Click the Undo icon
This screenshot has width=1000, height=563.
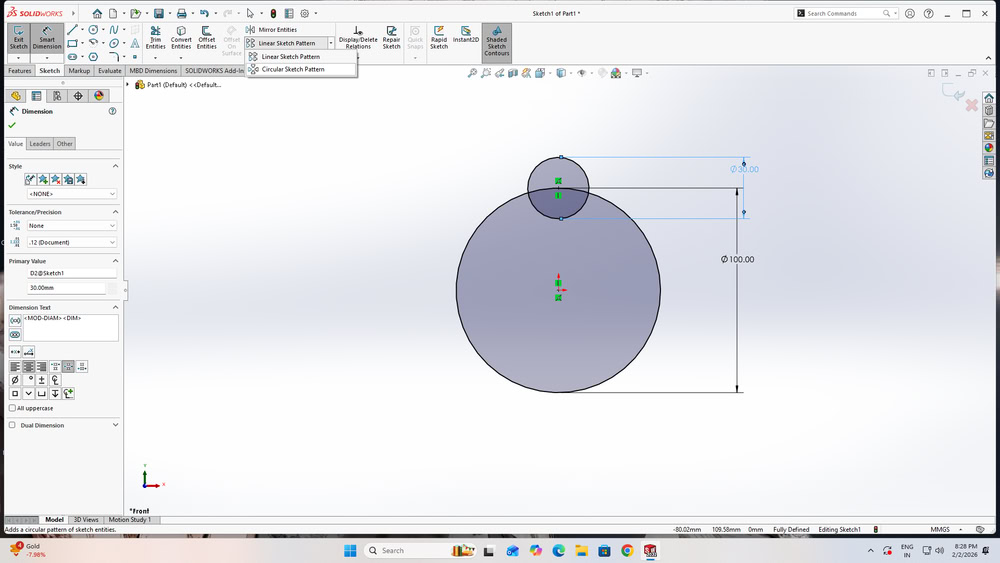(x=204, y=13)
